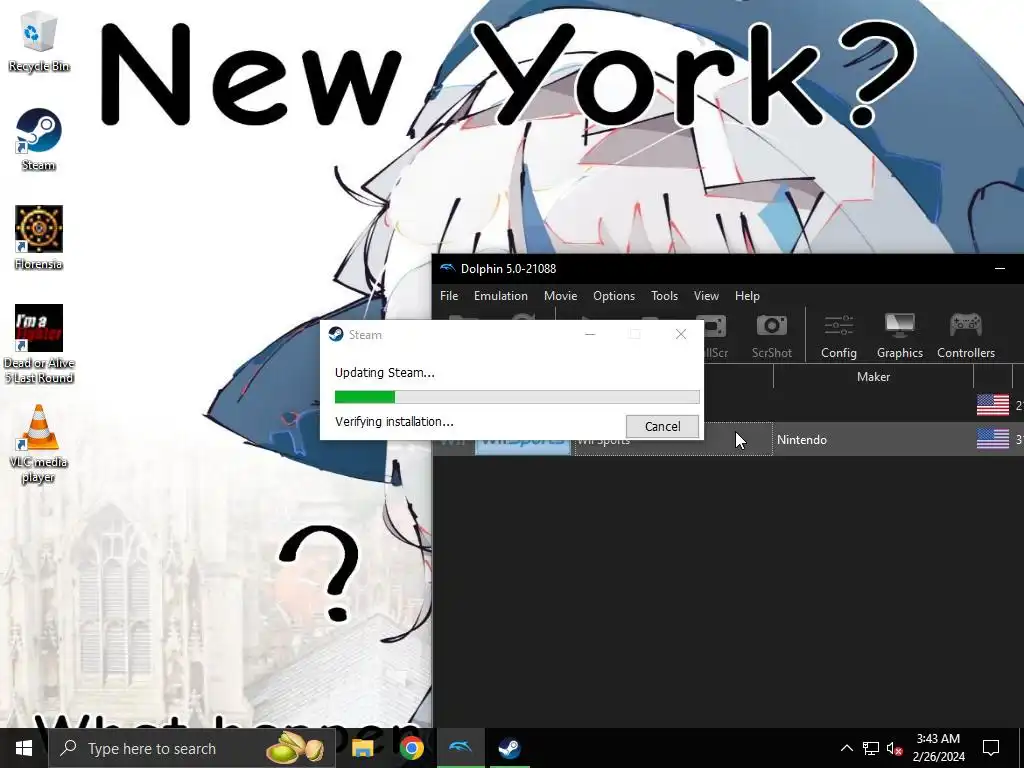1024x768 pixels.
Task: Switch to Steam via taskbar icon
Action: pyautogui.click(x=509, y=748)
